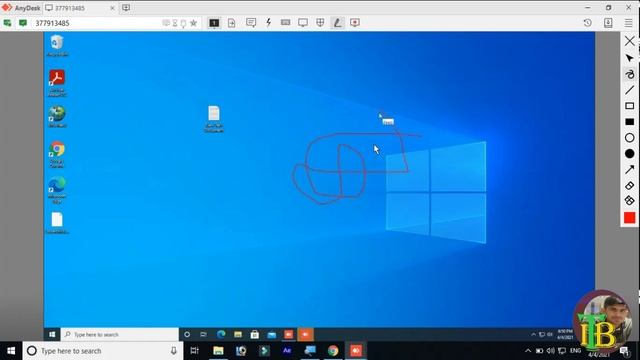The width and height of the screenshot is (640, 360).
Task: Open the lightning bolt actions menu
Action: coord(268,23)
